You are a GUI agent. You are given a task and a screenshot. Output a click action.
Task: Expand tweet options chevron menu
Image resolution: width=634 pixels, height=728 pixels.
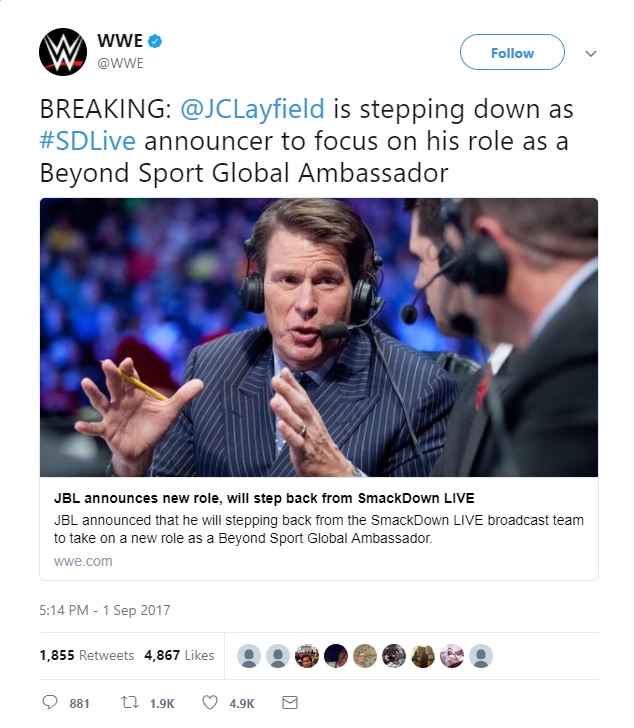[x=590, y=53]
